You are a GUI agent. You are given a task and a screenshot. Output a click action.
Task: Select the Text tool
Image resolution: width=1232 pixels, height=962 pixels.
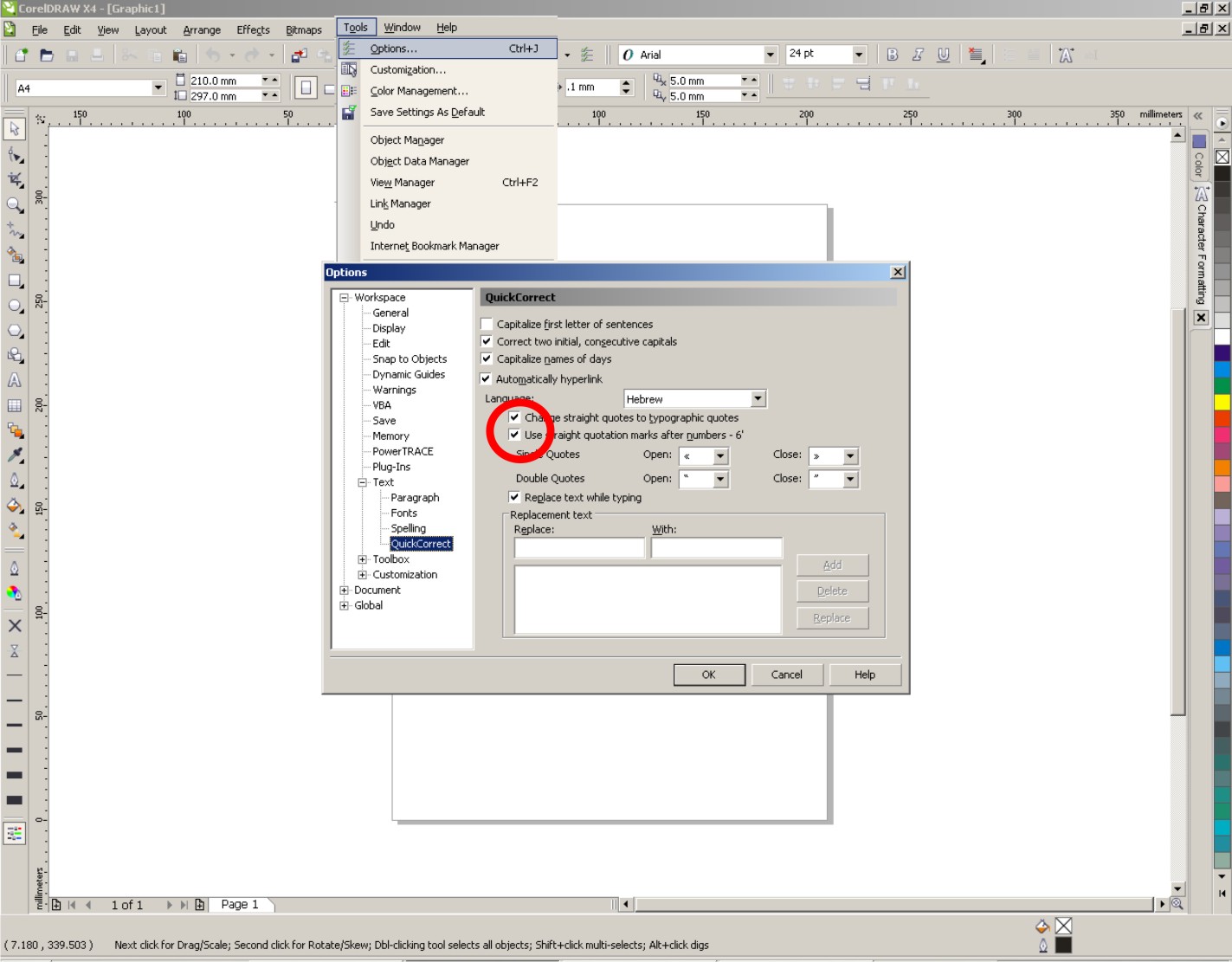tap(15, 380)
